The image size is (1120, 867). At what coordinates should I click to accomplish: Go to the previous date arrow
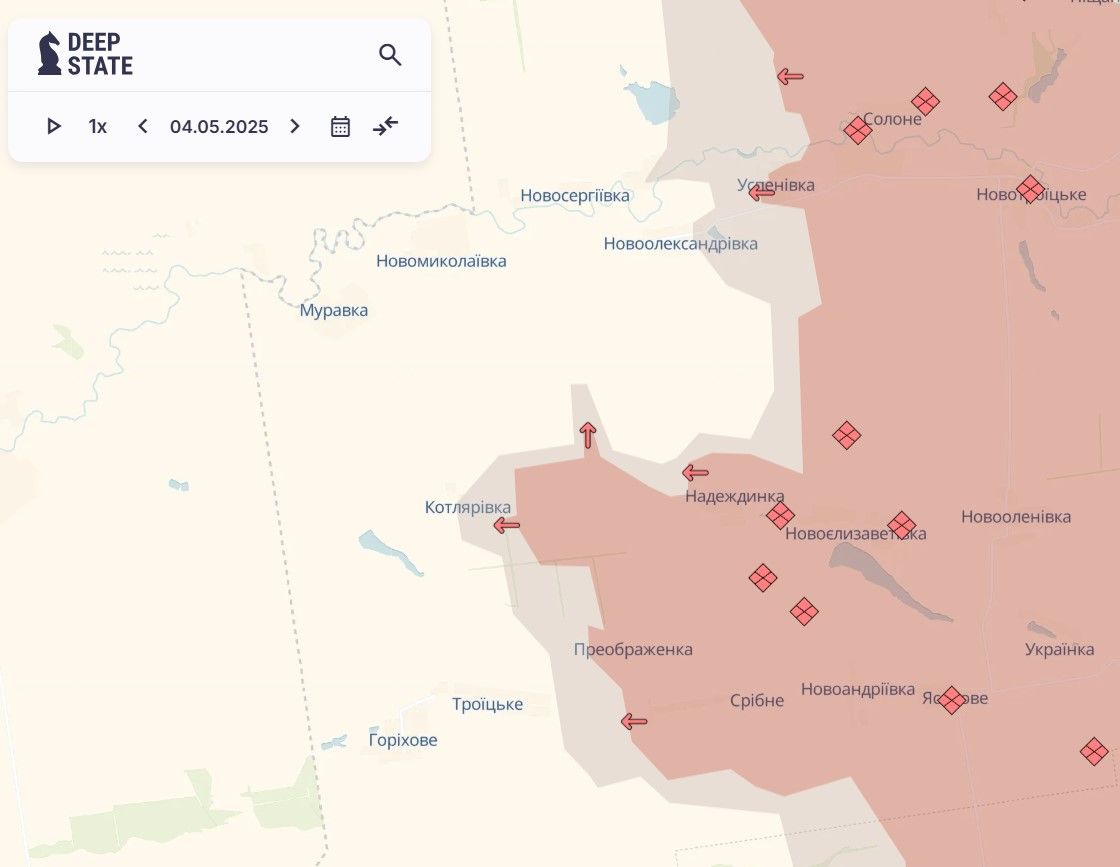(x=143, y=126)
